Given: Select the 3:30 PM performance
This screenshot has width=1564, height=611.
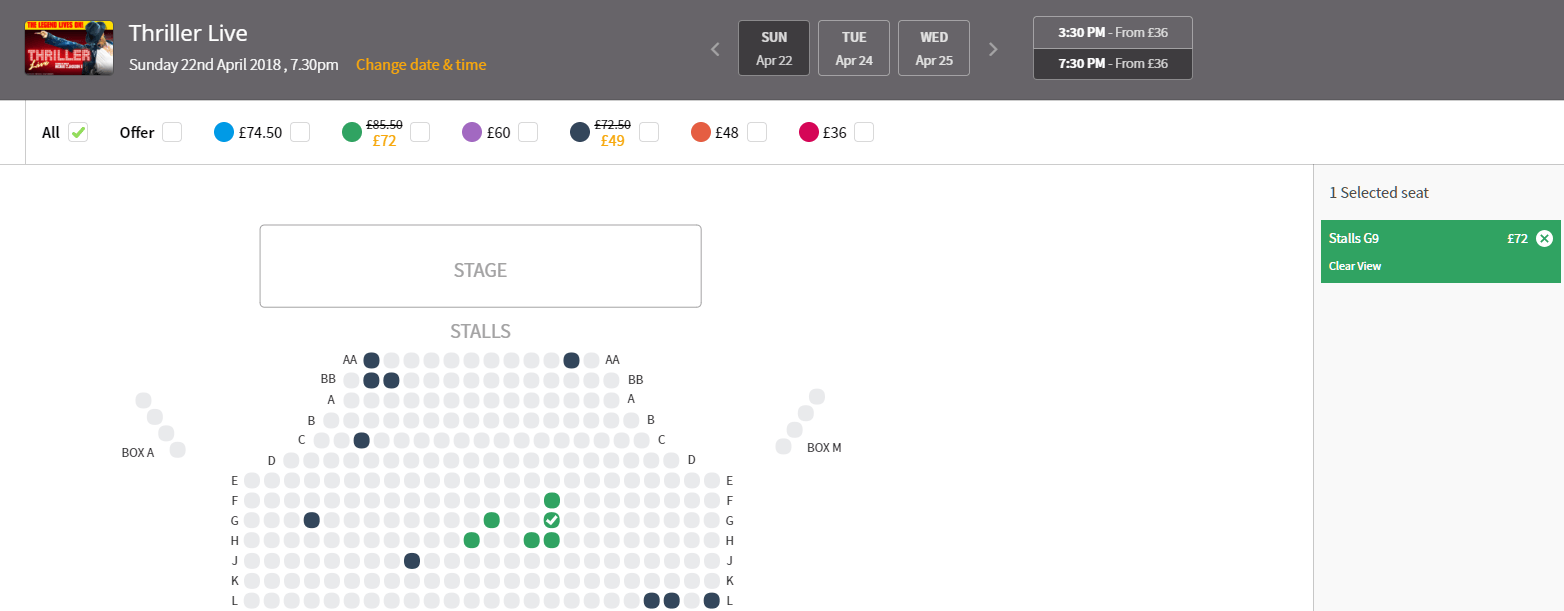Looking at the screenshot, I should 1112,31.
